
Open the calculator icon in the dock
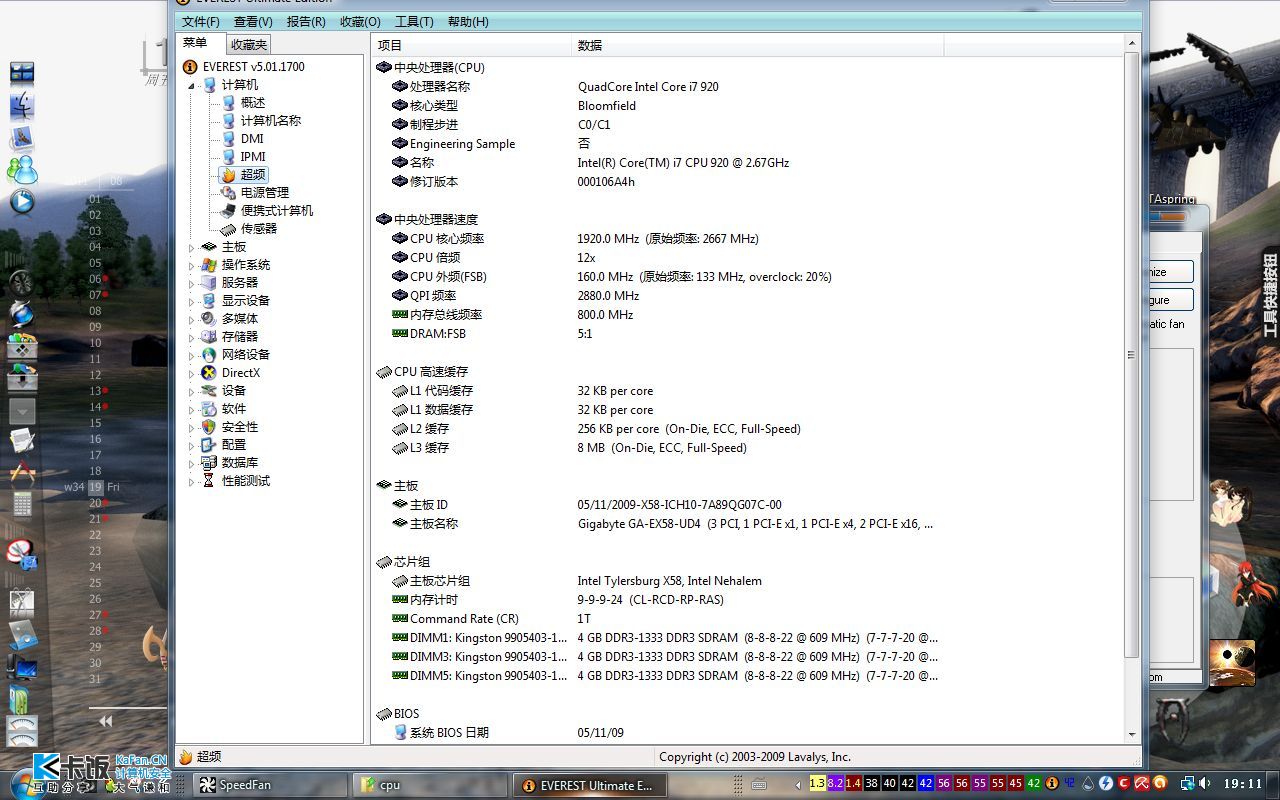click(x=22, y=504)
